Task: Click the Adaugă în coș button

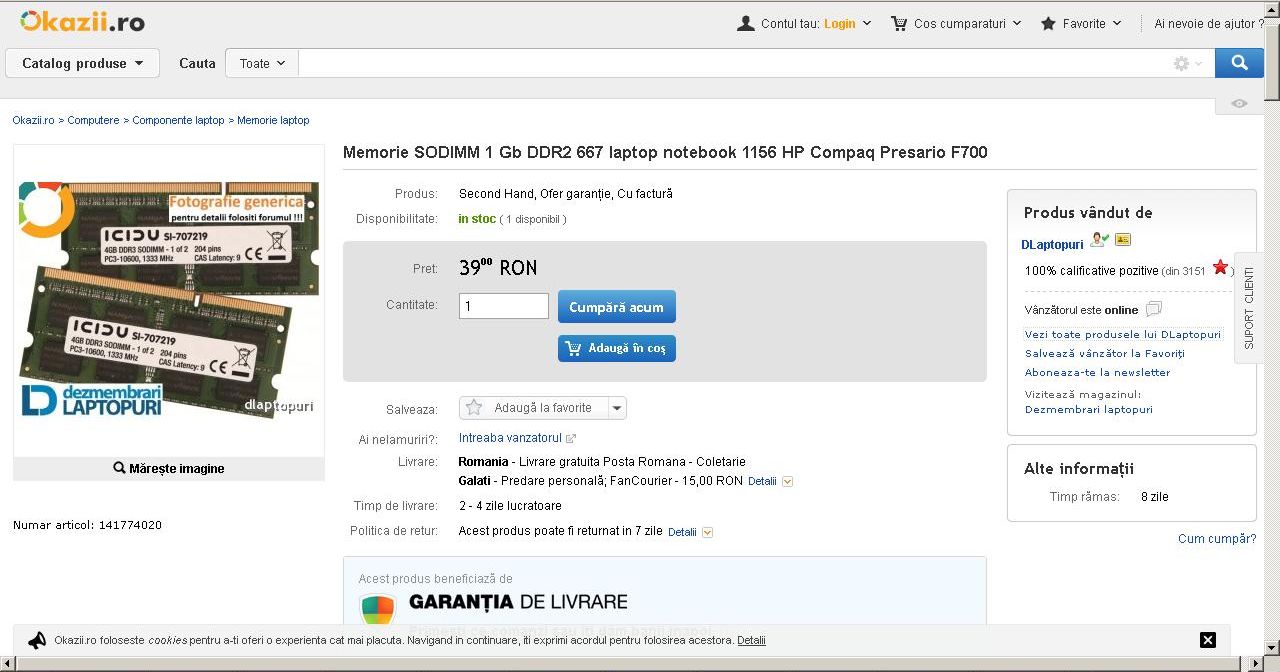Action: 616,348
